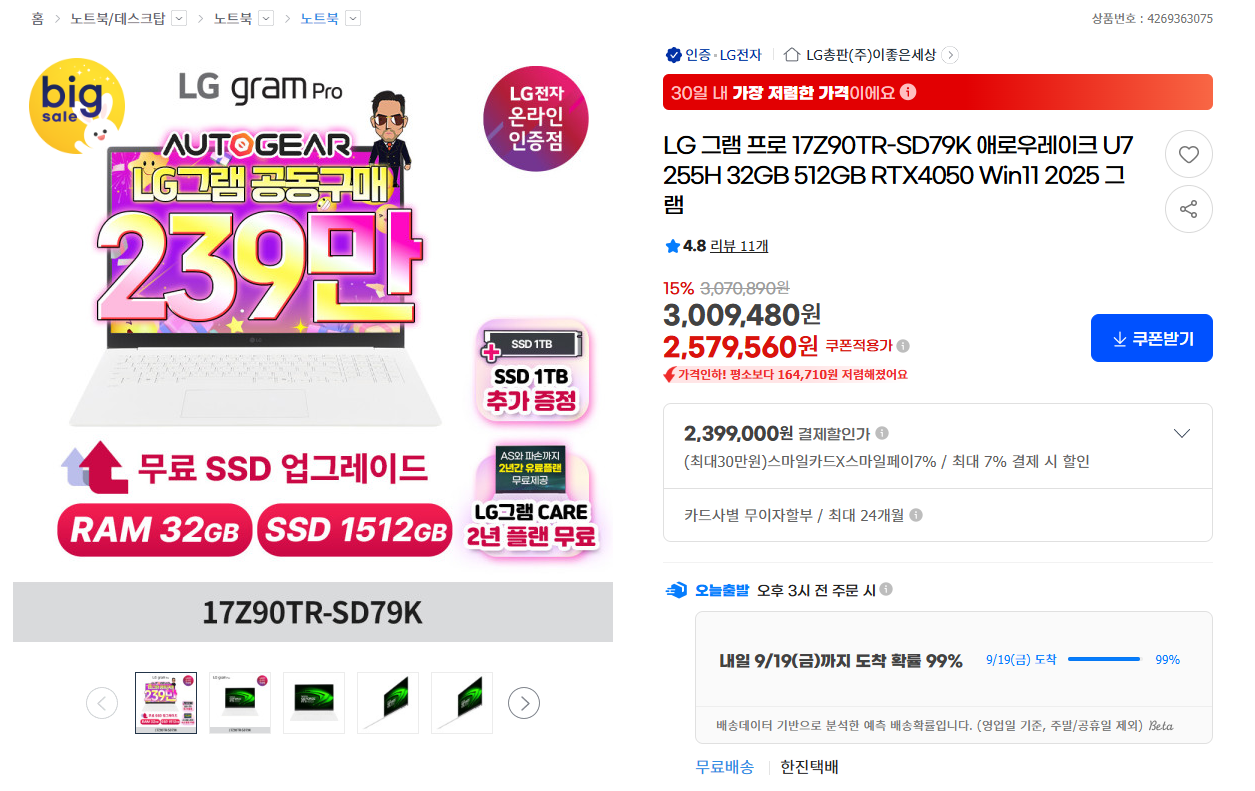The height and width of the screenshot is (791, 1255).
Task: Open the middle 노트북 breadcrumb dropdown
Action: [266, 18]
